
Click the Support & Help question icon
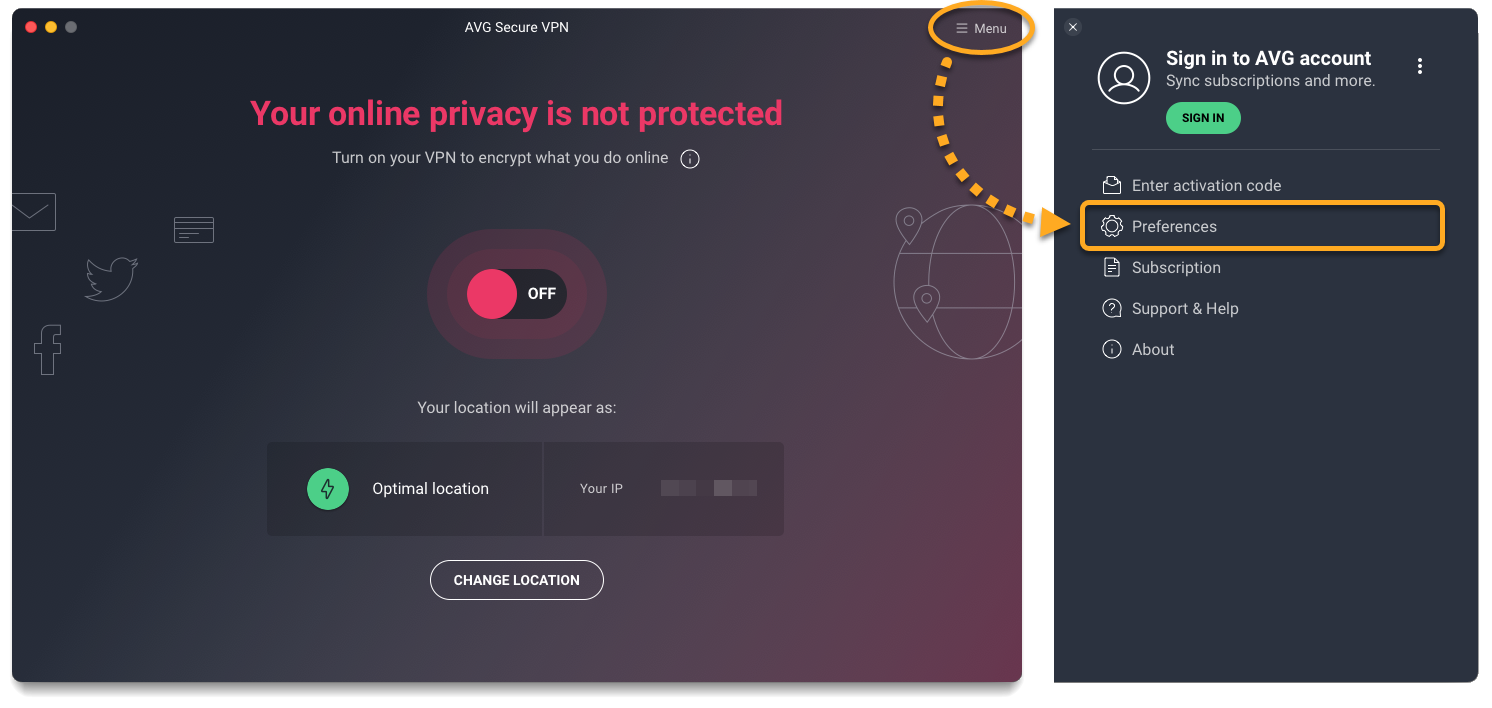click(x=1111, y=308)
